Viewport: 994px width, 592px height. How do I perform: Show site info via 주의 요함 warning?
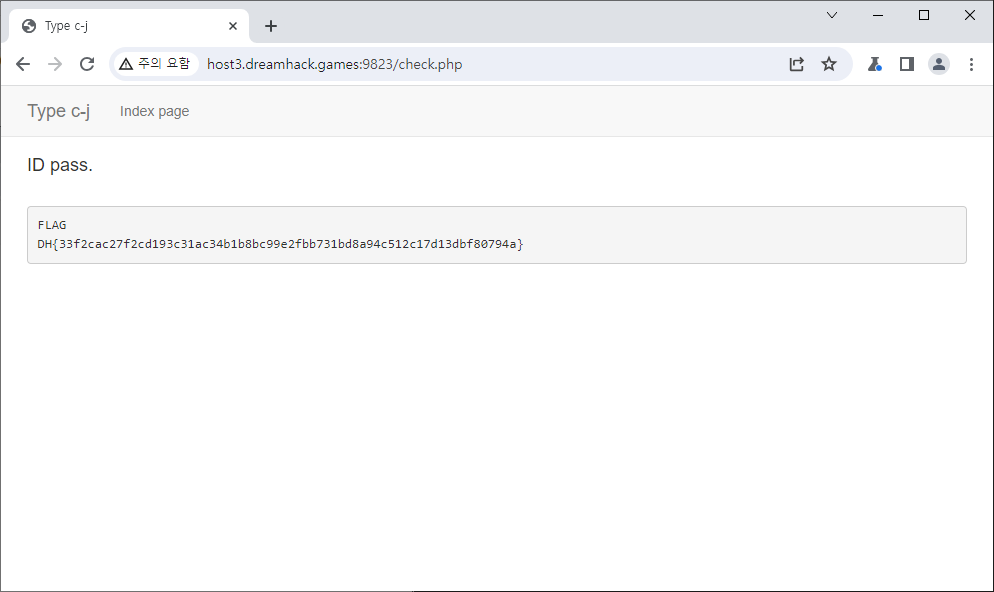(154, 64)
